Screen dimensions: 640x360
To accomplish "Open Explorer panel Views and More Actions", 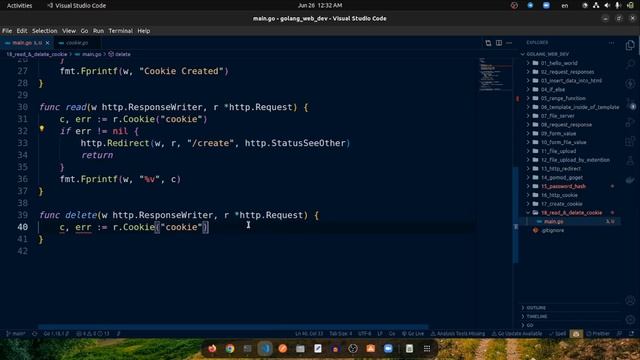I will (x=611, y=42).
